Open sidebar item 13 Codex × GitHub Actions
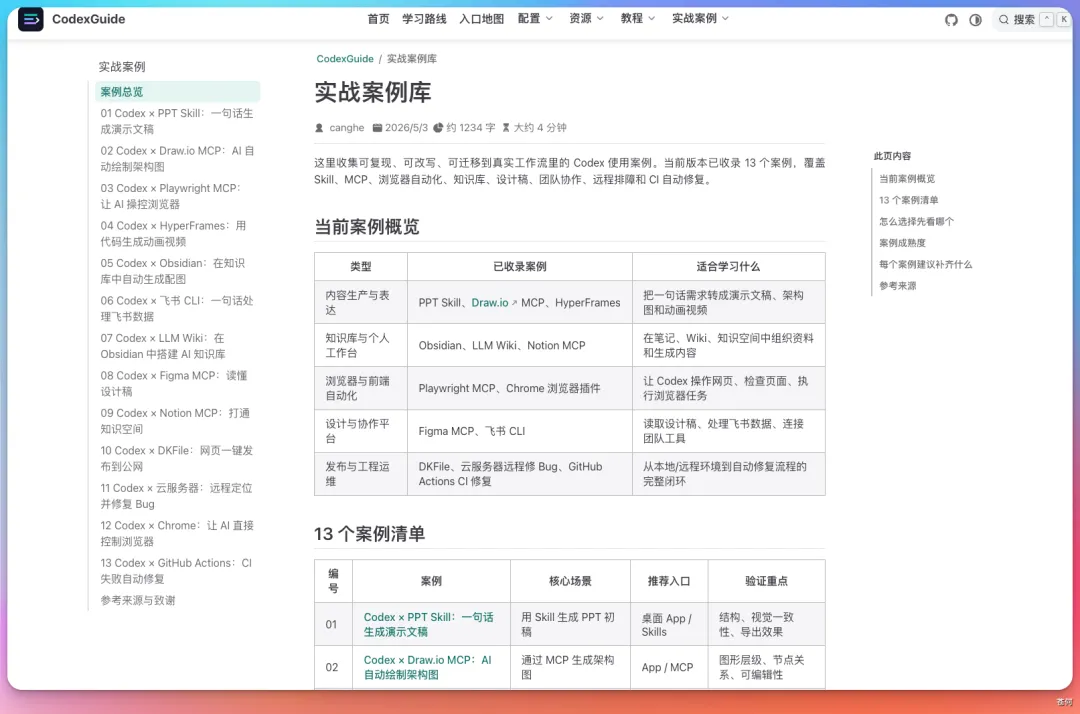 point(176,571)
